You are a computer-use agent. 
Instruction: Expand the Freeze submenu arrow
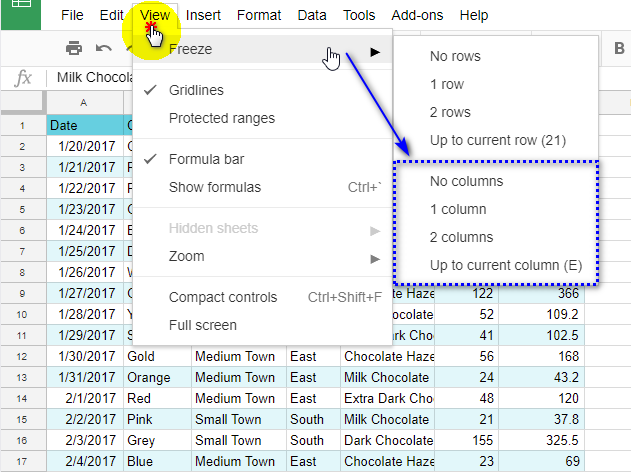pyautogui.click(x=375, y=52)
